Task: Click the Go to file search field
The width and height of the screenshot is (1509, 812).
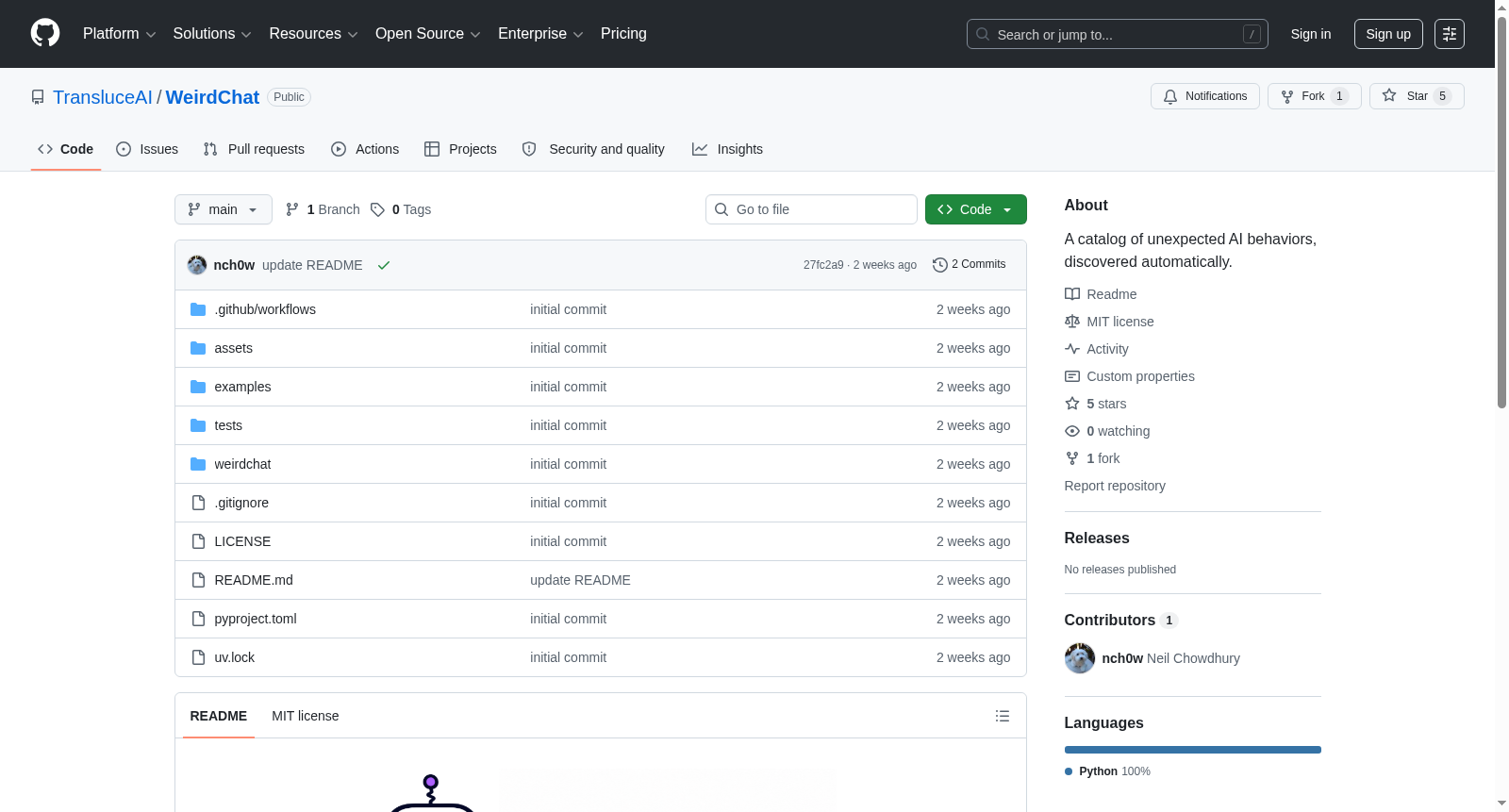Action: [x=811, y=209]
